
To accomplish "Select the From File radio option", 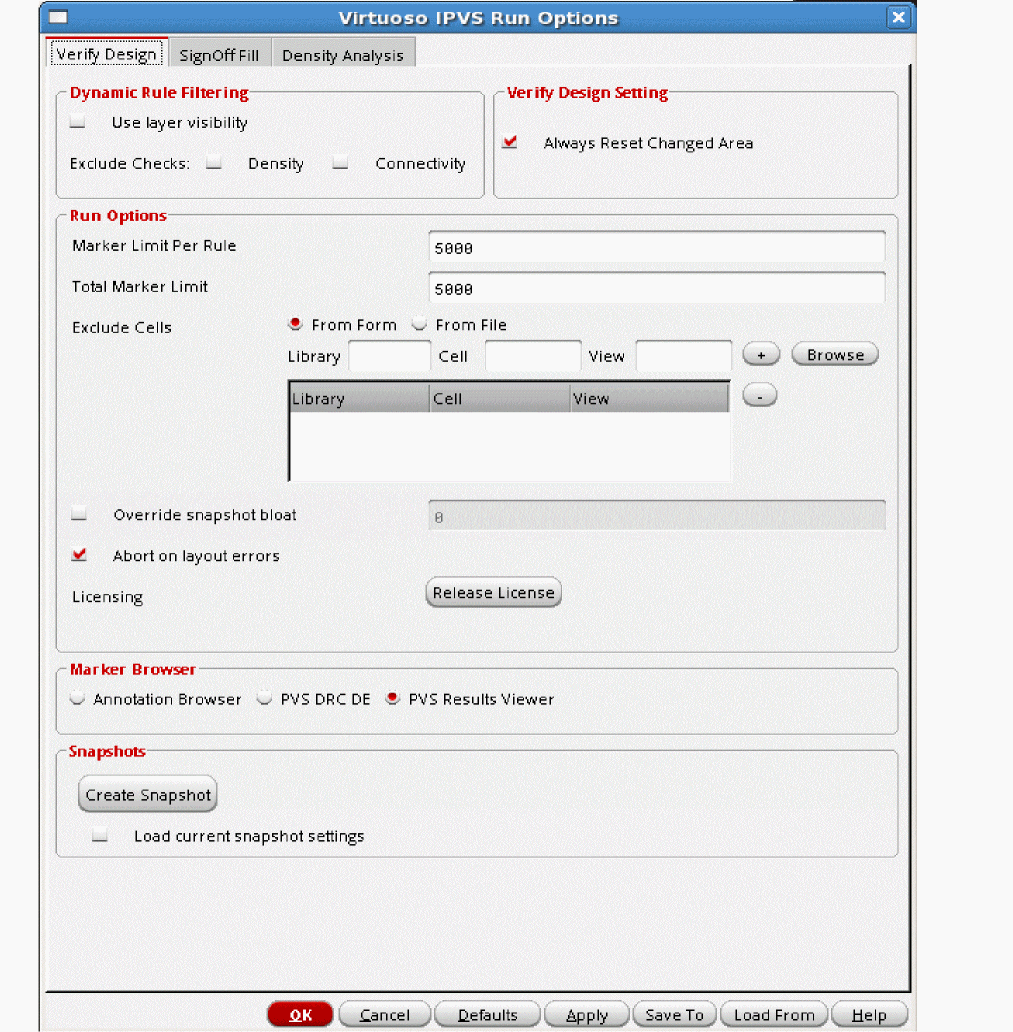I will [x=420, y=325].
